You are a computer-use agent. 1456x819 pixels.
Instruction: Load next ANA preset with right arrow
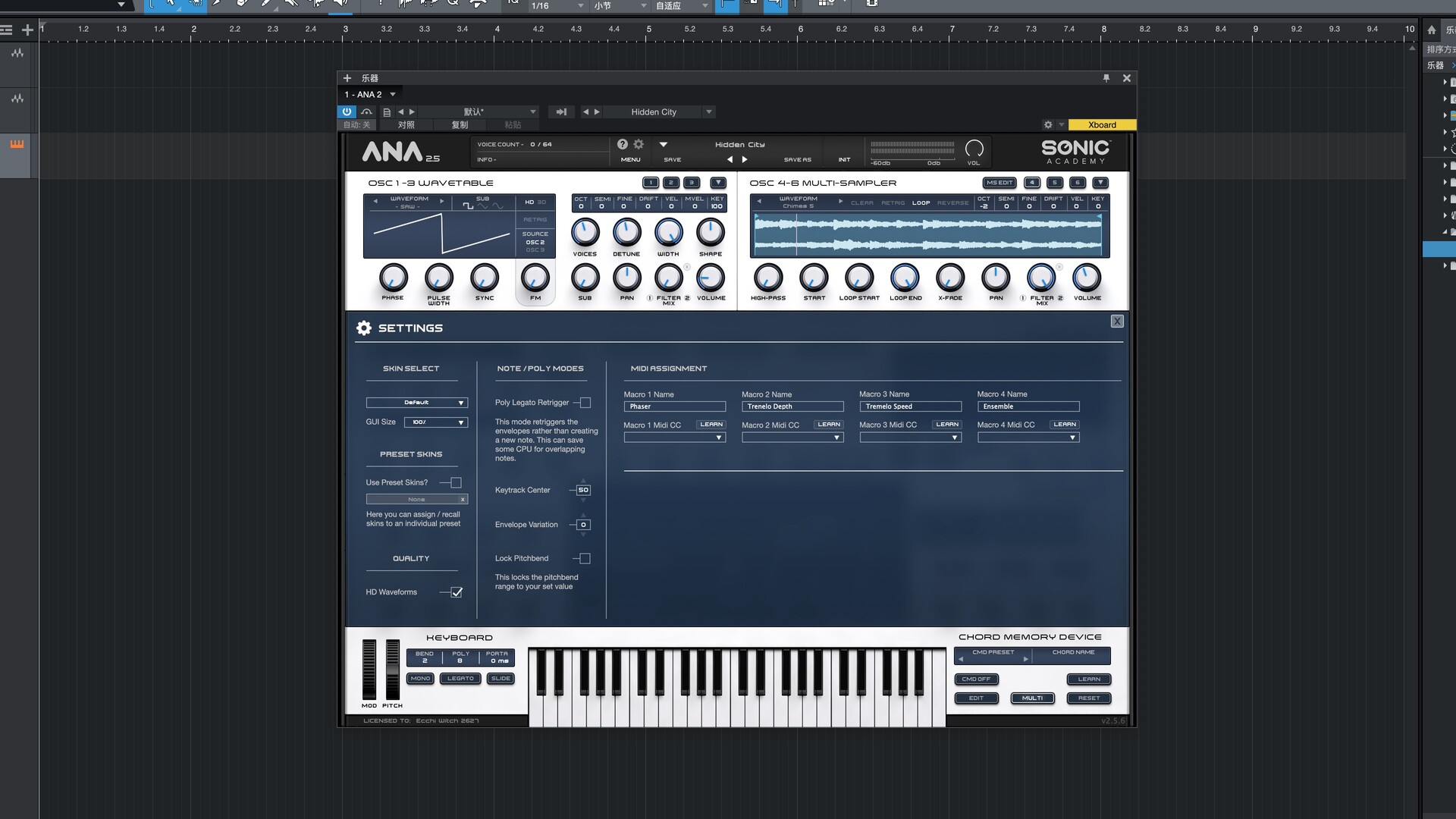point(745,159)
